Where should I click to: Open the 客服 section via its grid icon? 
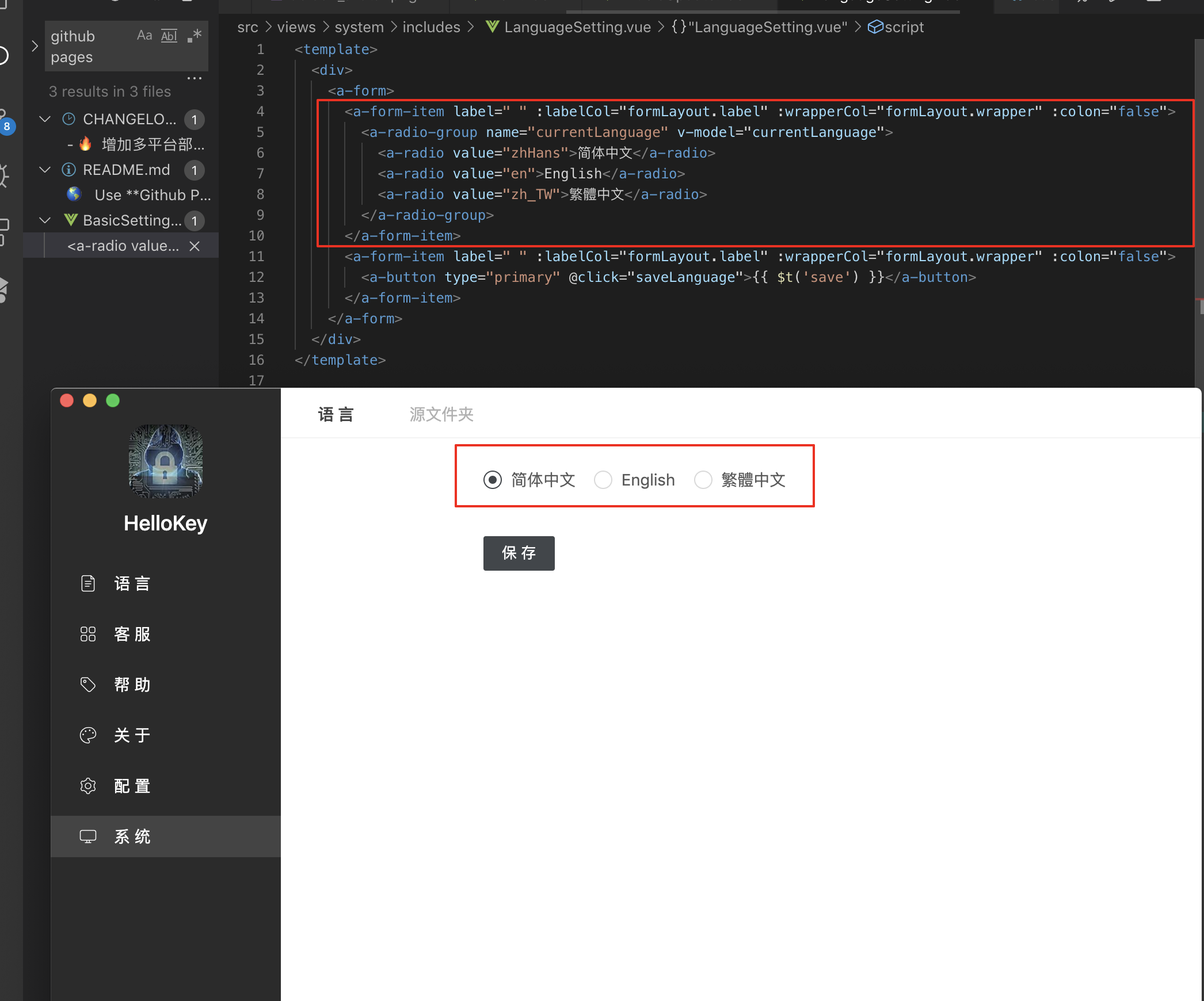click(x=88, y=633)
